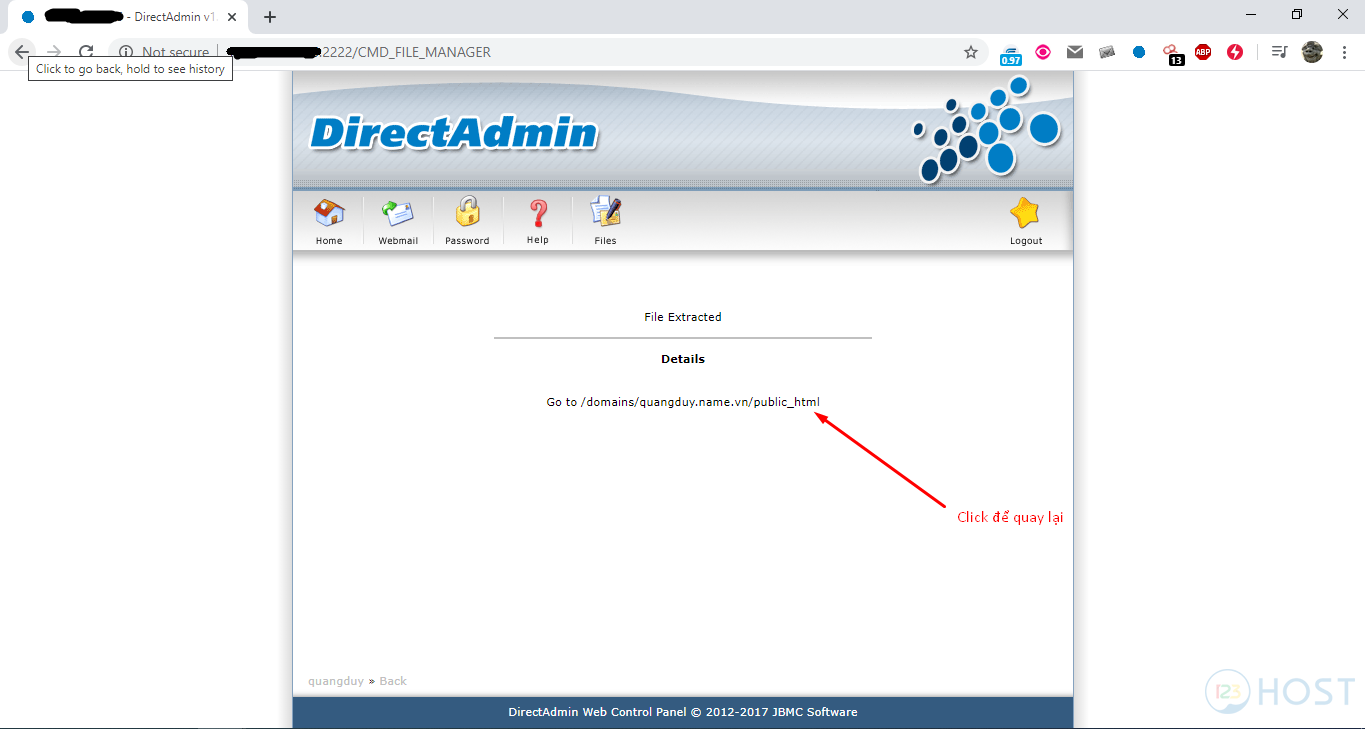This screenshot has height=729, width=1365.
Task: Click the Not secure site info
Action: (165, 52)
